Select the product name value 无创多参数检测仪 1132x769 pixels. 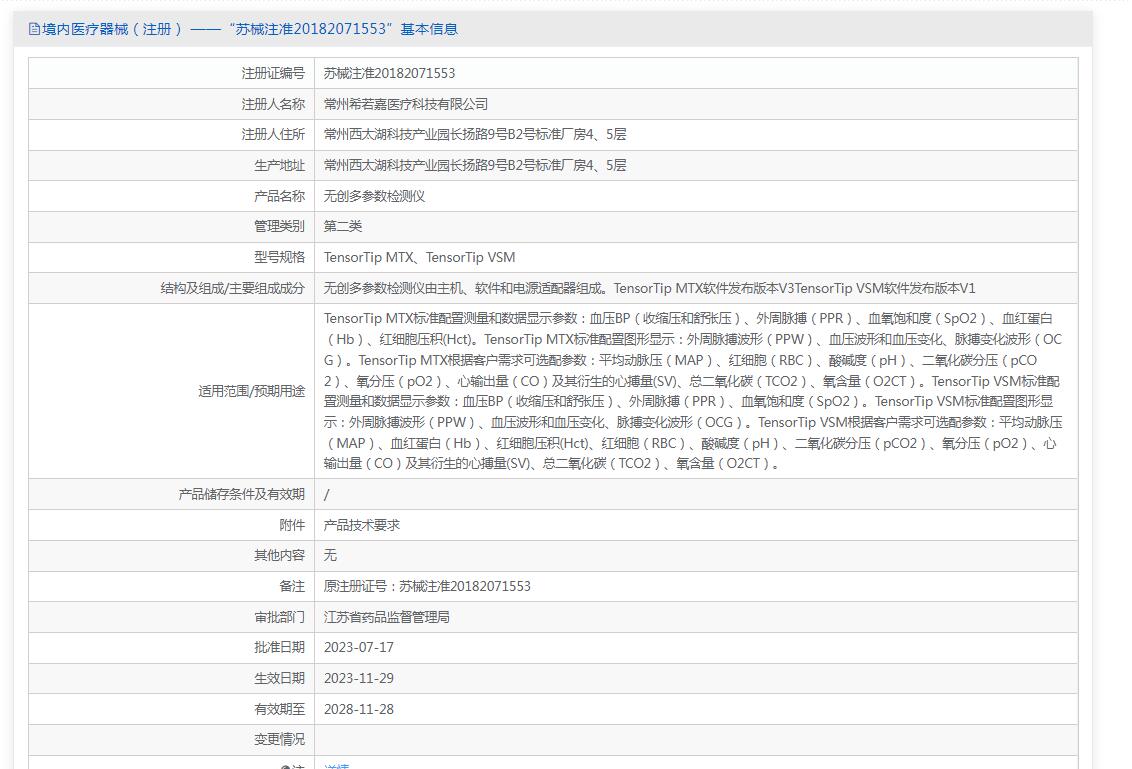(374, 196)
